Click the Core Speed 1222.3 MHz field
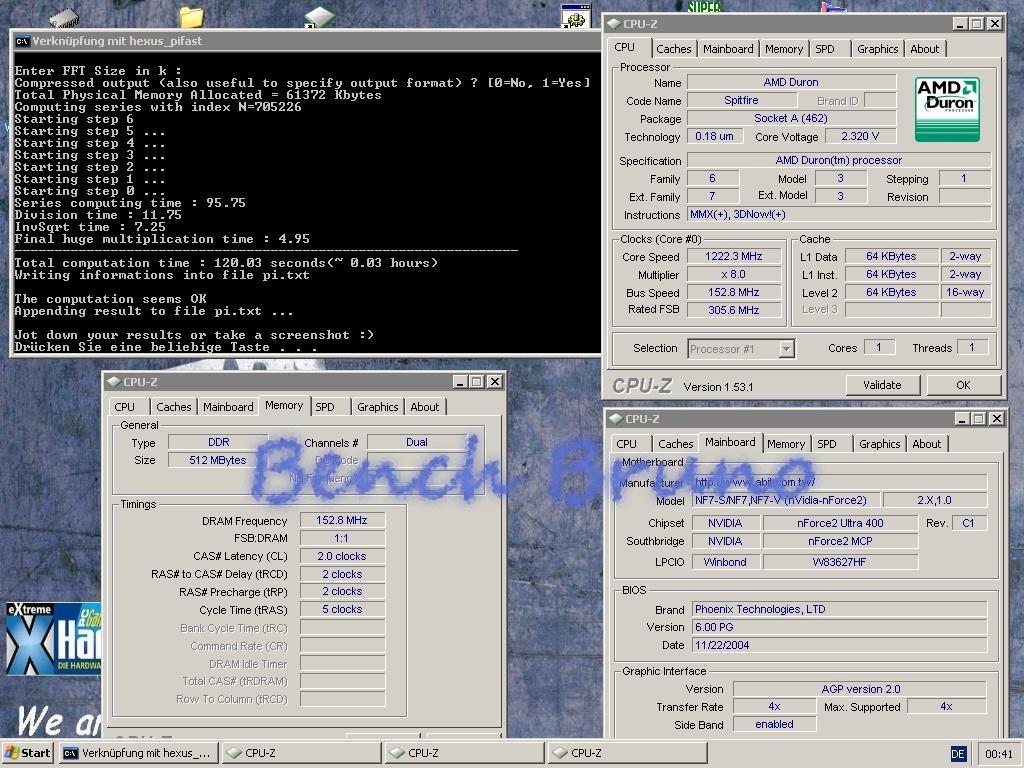This screenshot has height=768, width=1024. pos(733,257)
